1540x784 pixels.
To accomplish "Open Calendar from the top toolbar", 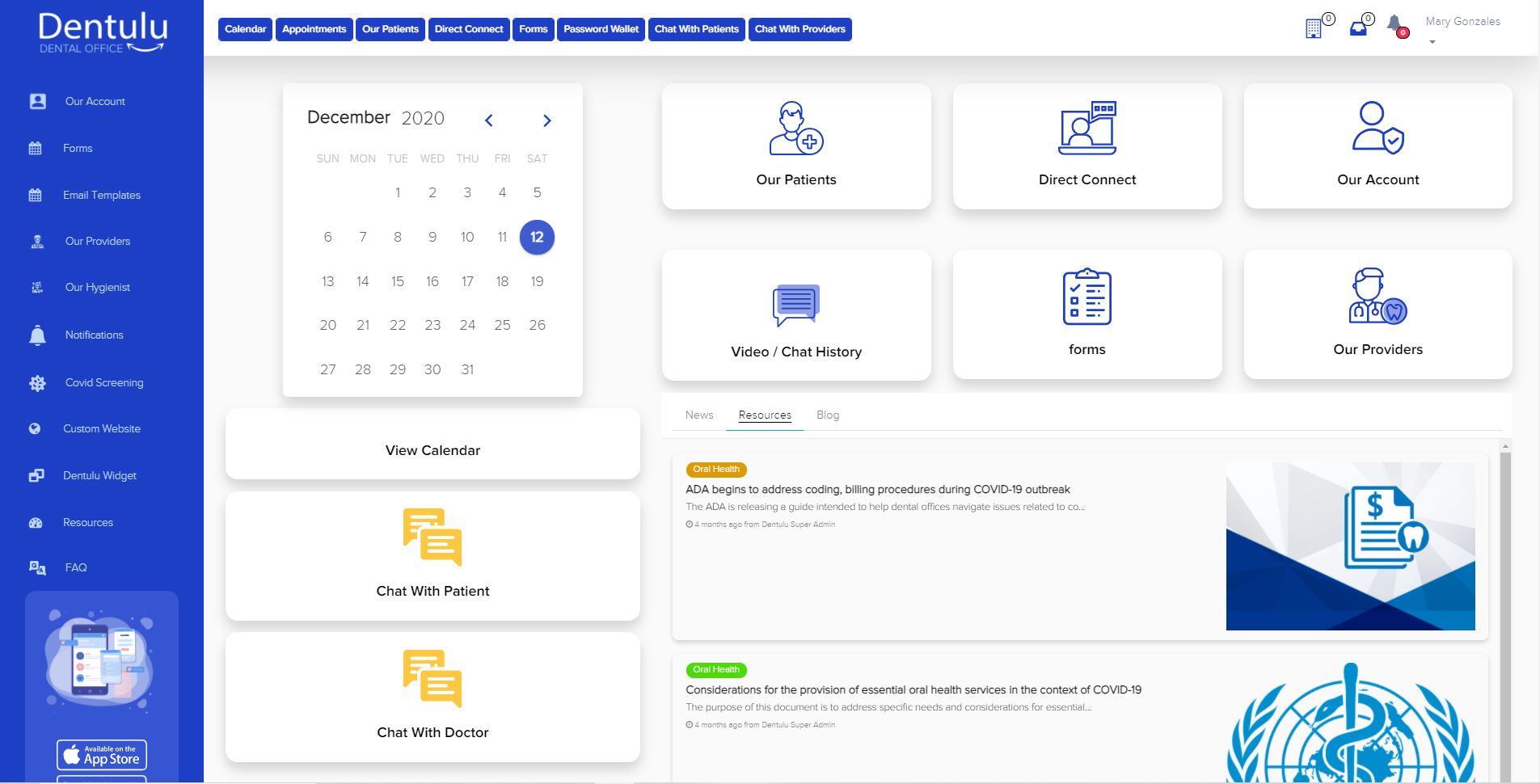I will 246,29.
